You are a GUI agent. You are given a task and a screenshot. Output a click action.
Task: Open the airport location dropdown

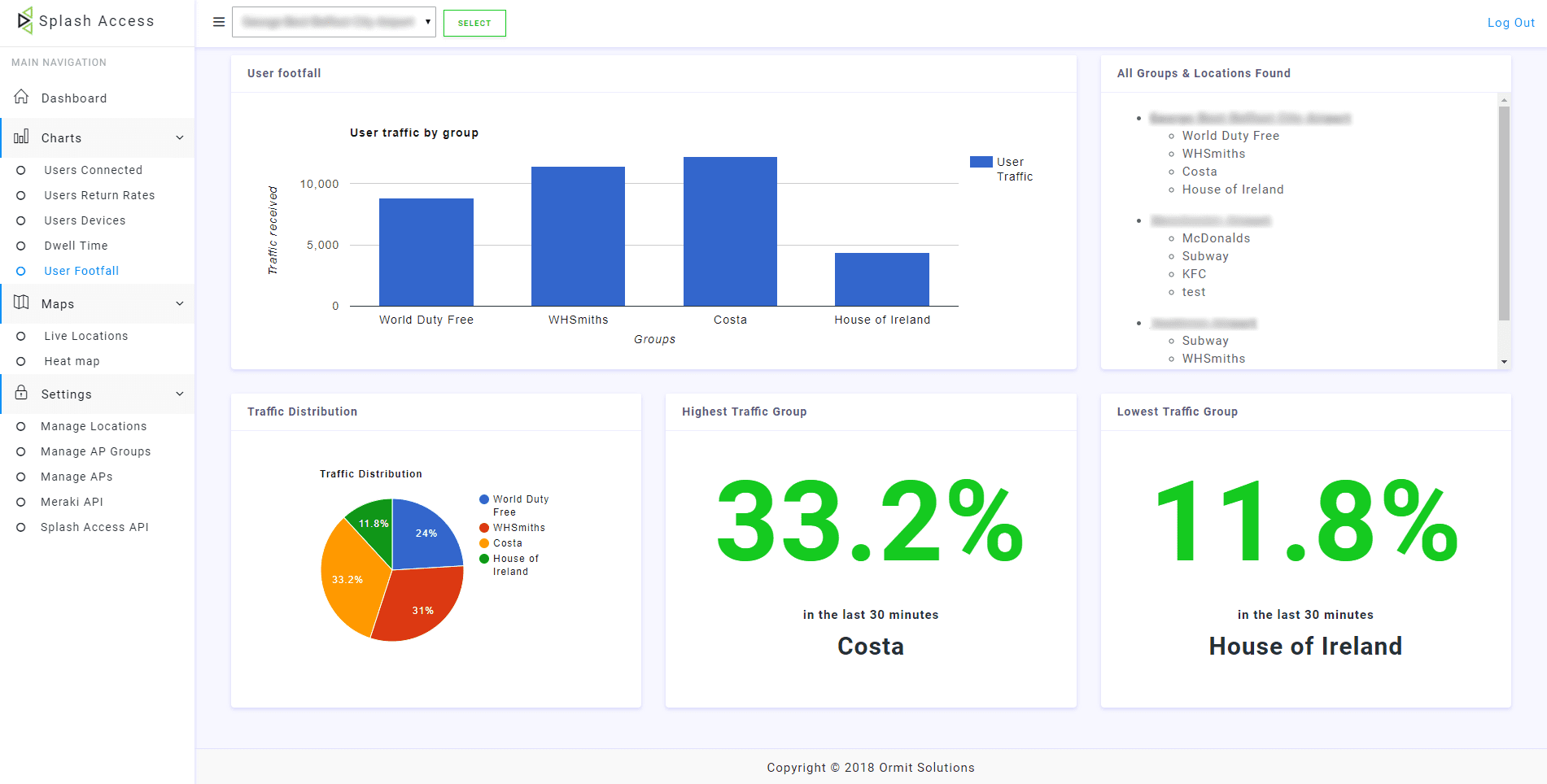334,22
